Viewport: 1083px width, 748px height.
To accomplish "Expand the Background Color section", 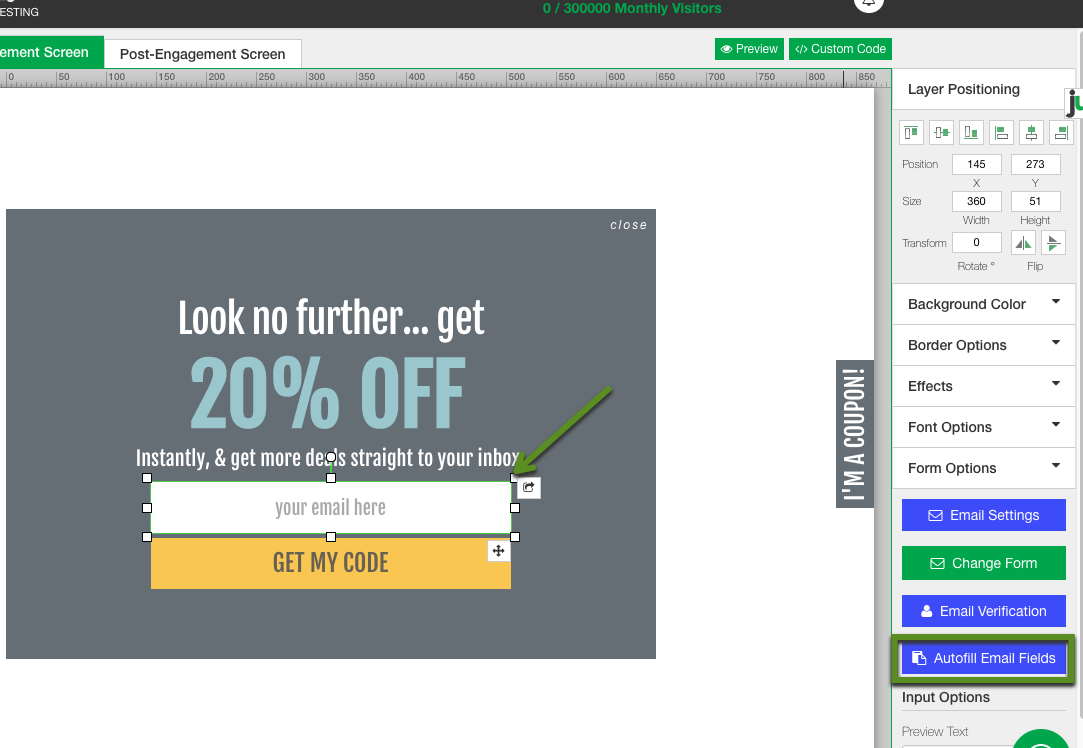I will pos(983,304).
